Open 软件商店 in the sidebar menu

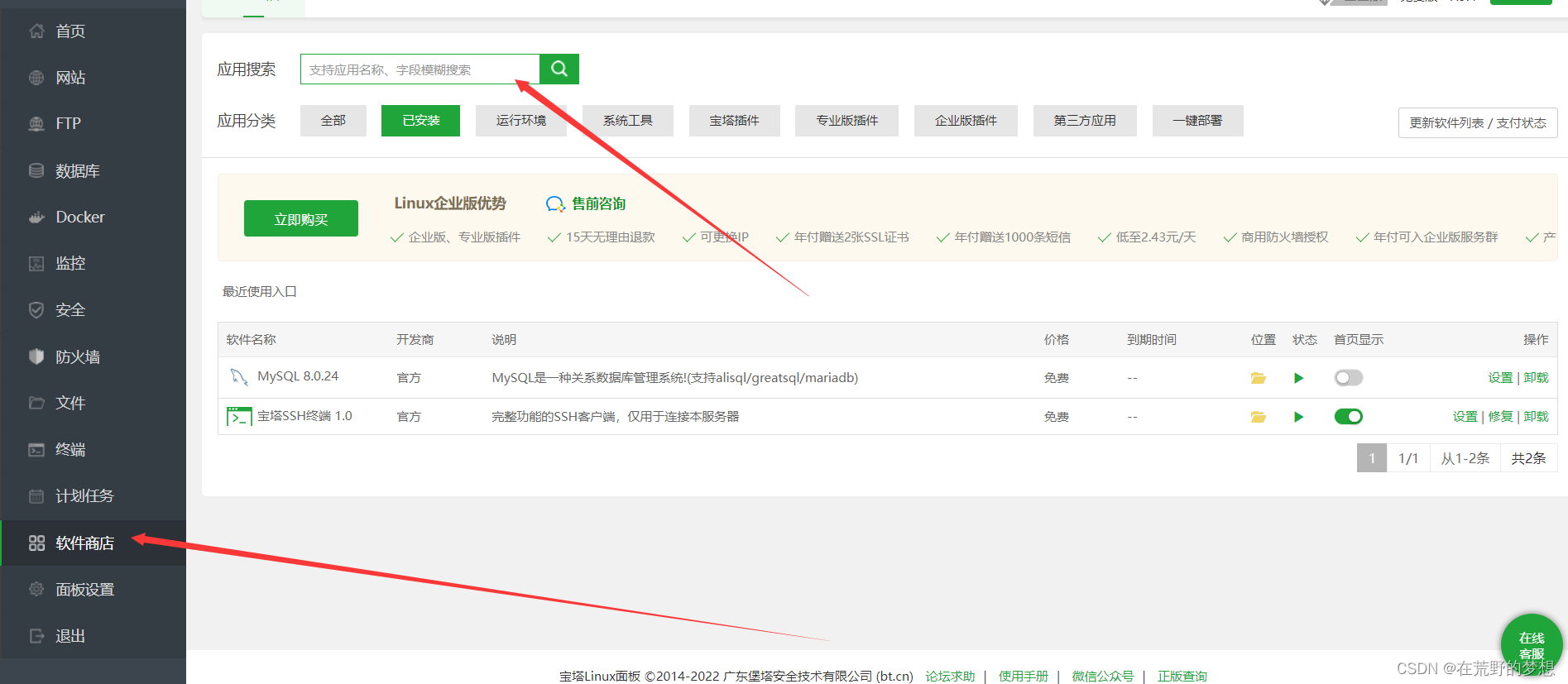[x=94, y=543]
